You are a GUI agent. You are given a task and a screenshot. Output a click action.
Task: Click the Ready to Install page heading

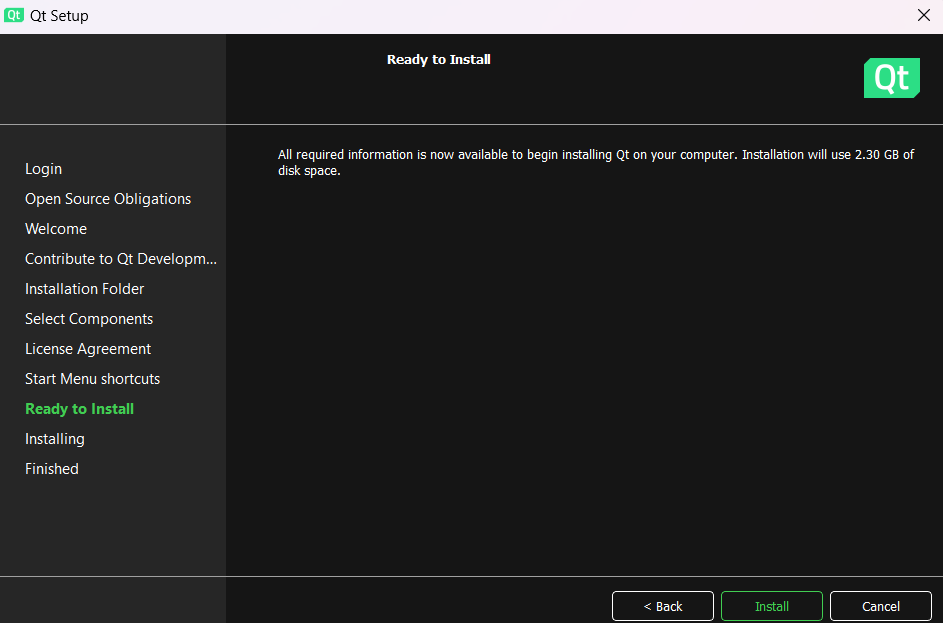pyautogui.click(x=438, y=60)
